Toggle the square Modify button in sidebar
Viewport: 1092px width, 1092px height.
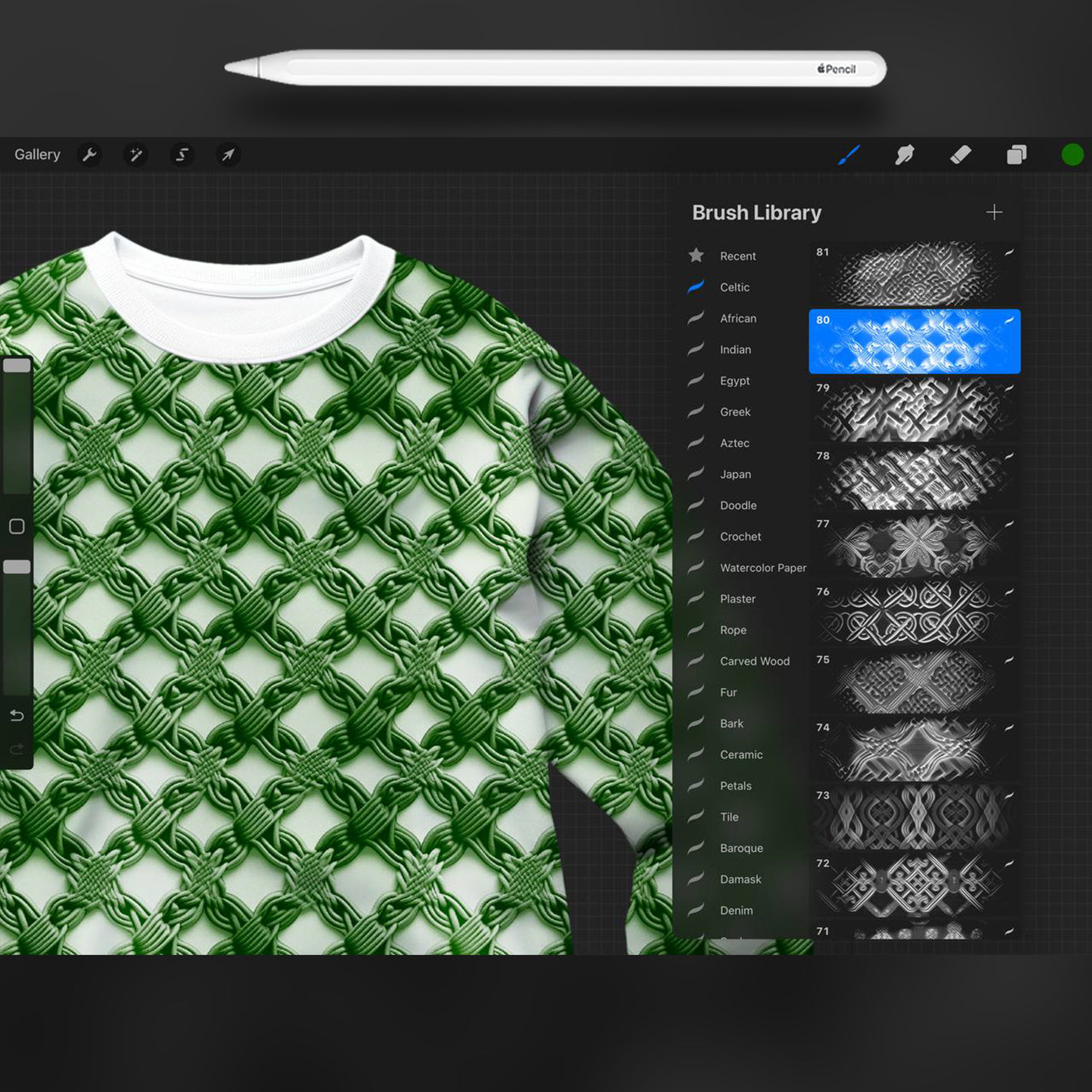click(x=17, y=527)
